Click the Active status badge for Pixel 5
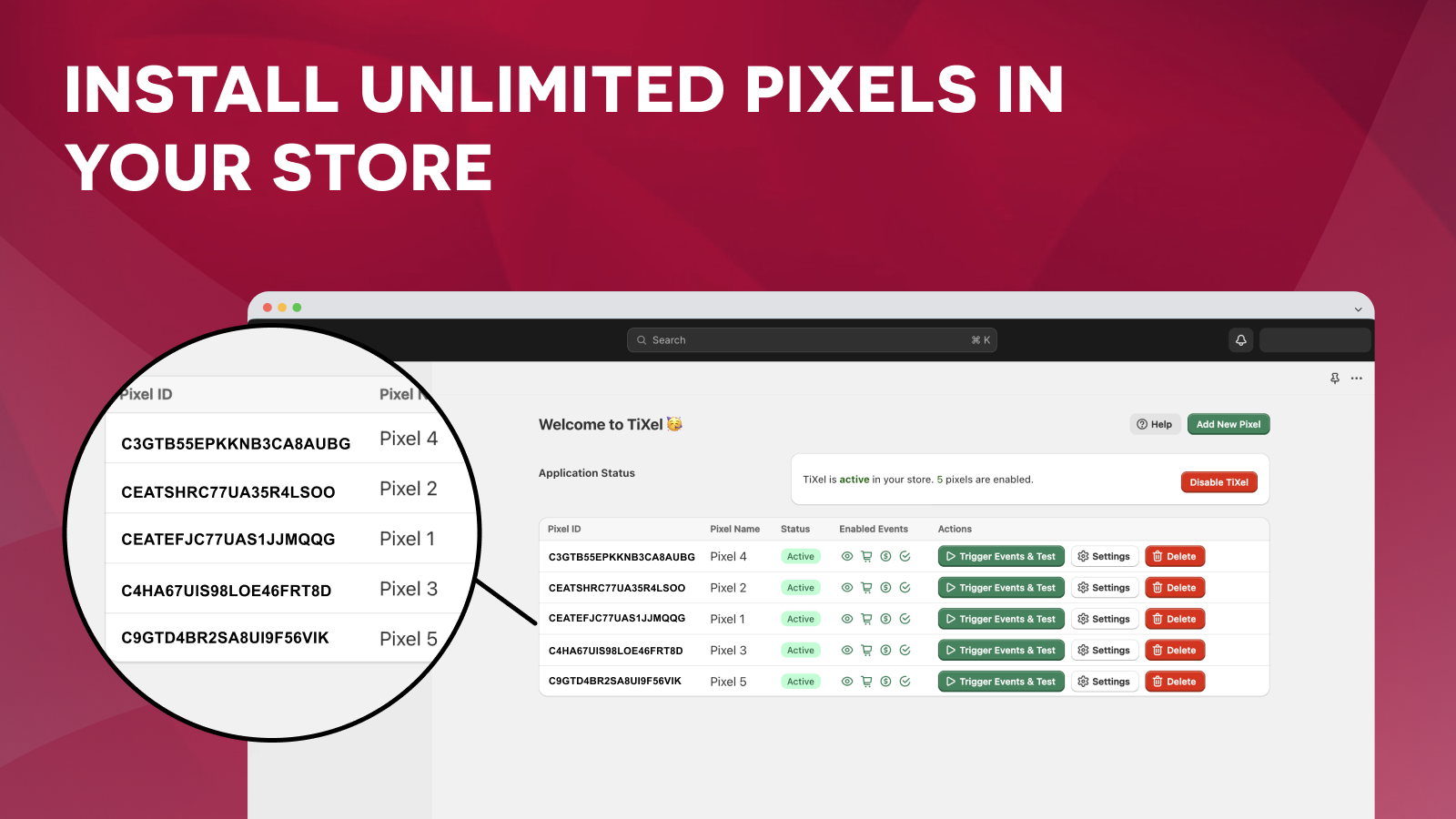 point(801,682)
